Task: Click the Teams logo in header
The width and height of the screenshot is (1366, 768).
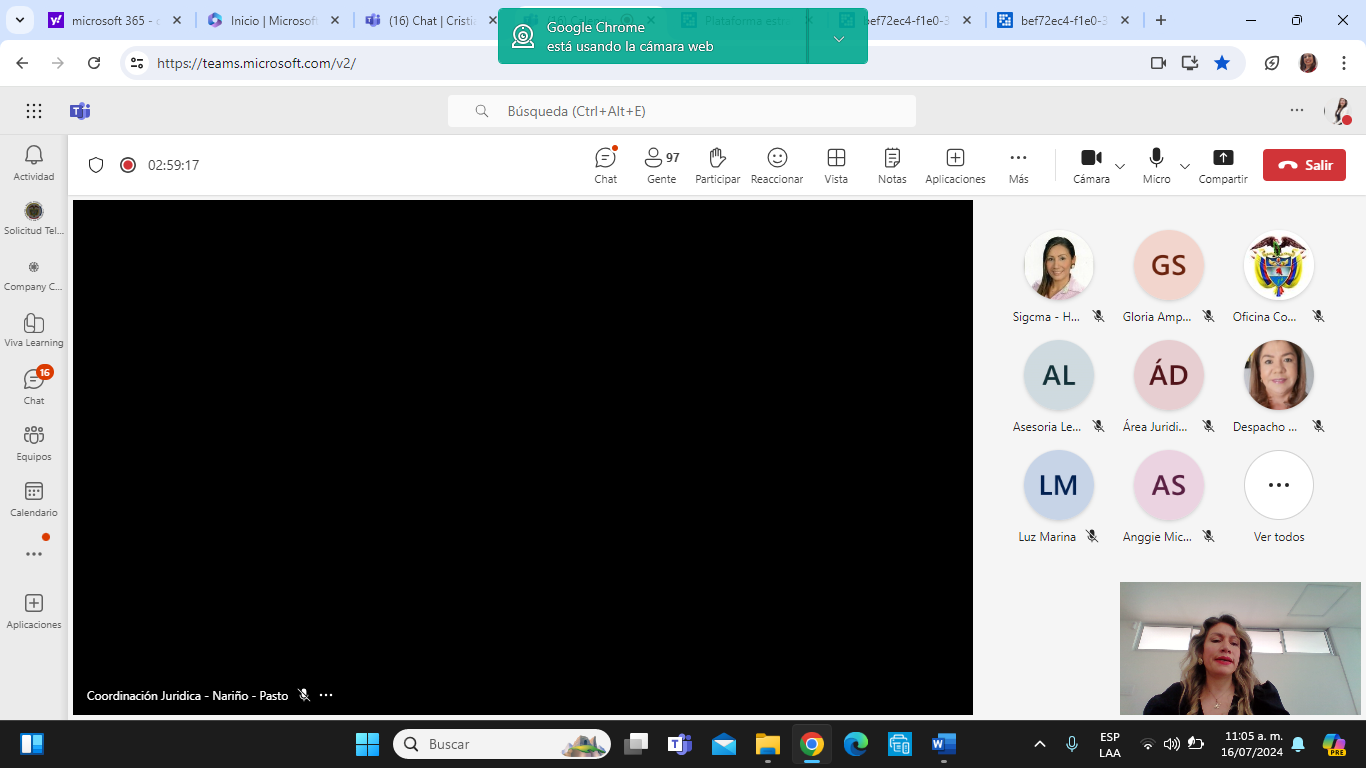Action: pyautogui.click(x=80, y=111)
